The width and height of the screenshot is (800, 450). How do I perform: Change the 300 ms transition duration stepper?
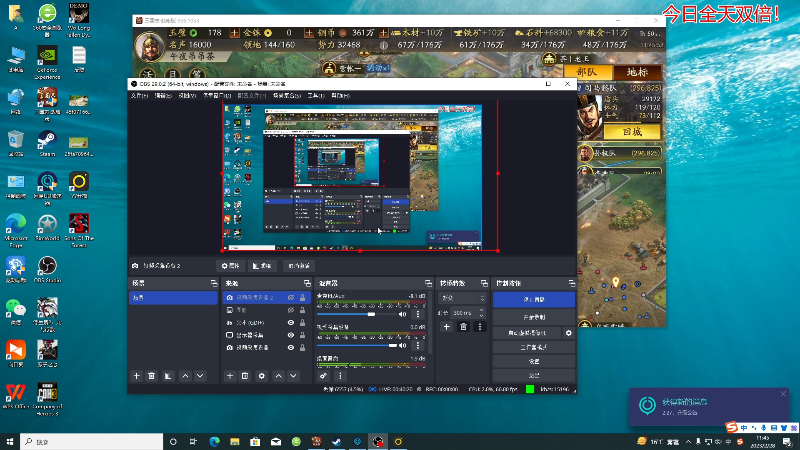coord(481,312)
